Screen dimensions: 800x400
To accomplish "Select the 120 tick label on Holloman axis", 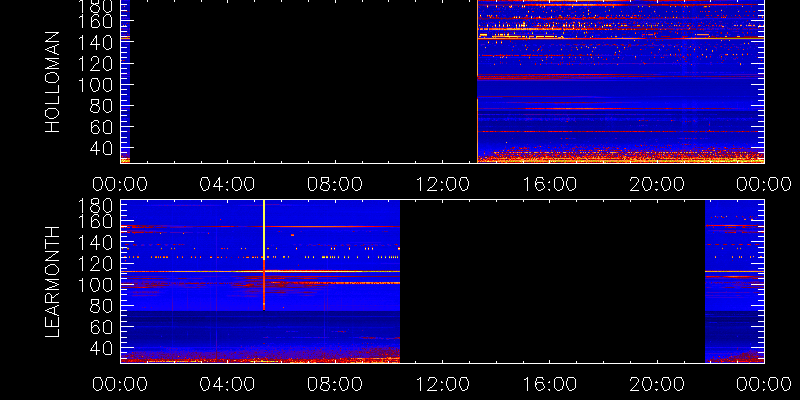I will [95, 64].
